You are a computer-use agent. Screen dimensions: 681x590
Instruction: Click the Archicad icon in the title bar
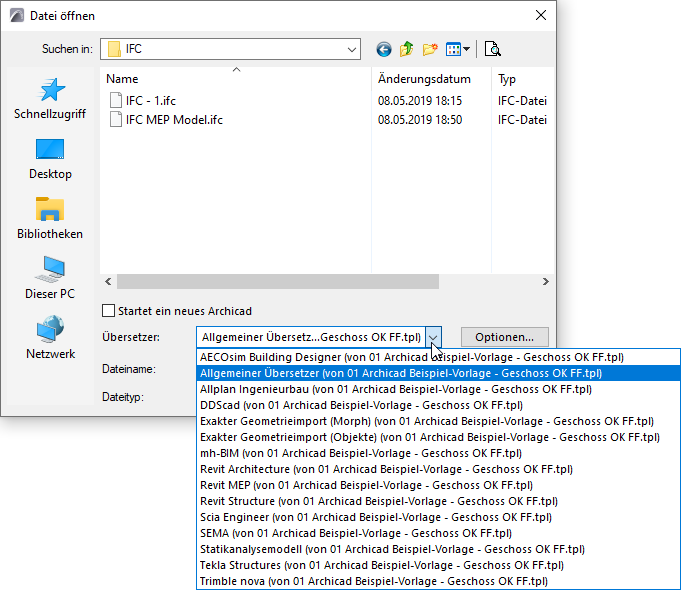coord(17,16)
